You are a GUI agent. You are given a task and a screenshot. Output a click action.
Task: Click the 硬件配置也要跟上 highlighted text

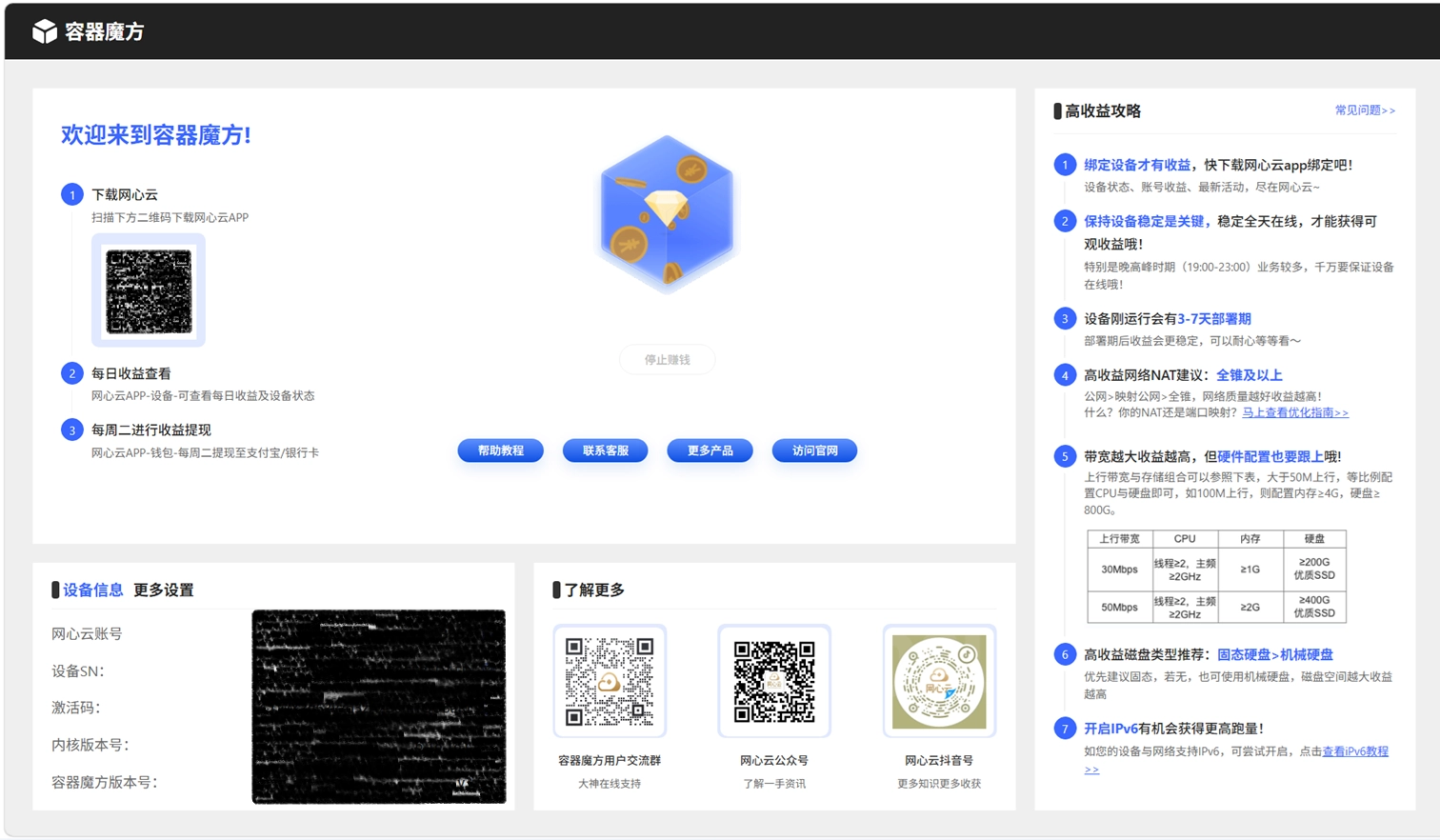click(1270, 456)
